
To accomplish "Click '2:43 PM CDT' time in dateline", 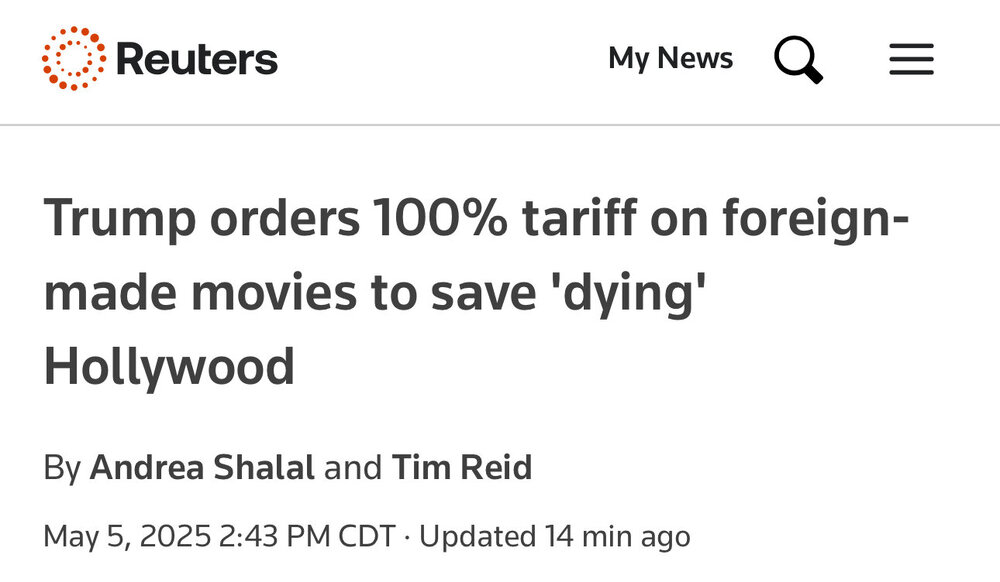I will point(303,536).
